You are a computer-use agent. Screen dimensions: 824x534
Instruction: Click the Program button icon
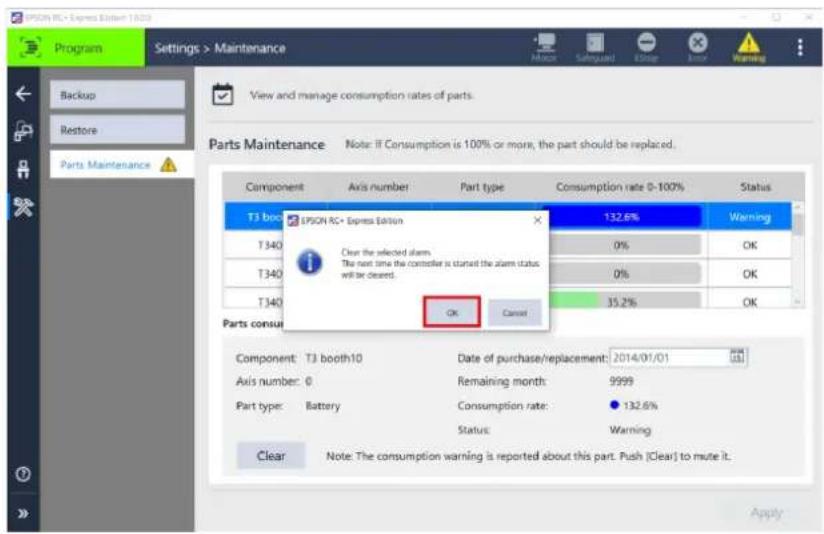[x=30, y=48]
